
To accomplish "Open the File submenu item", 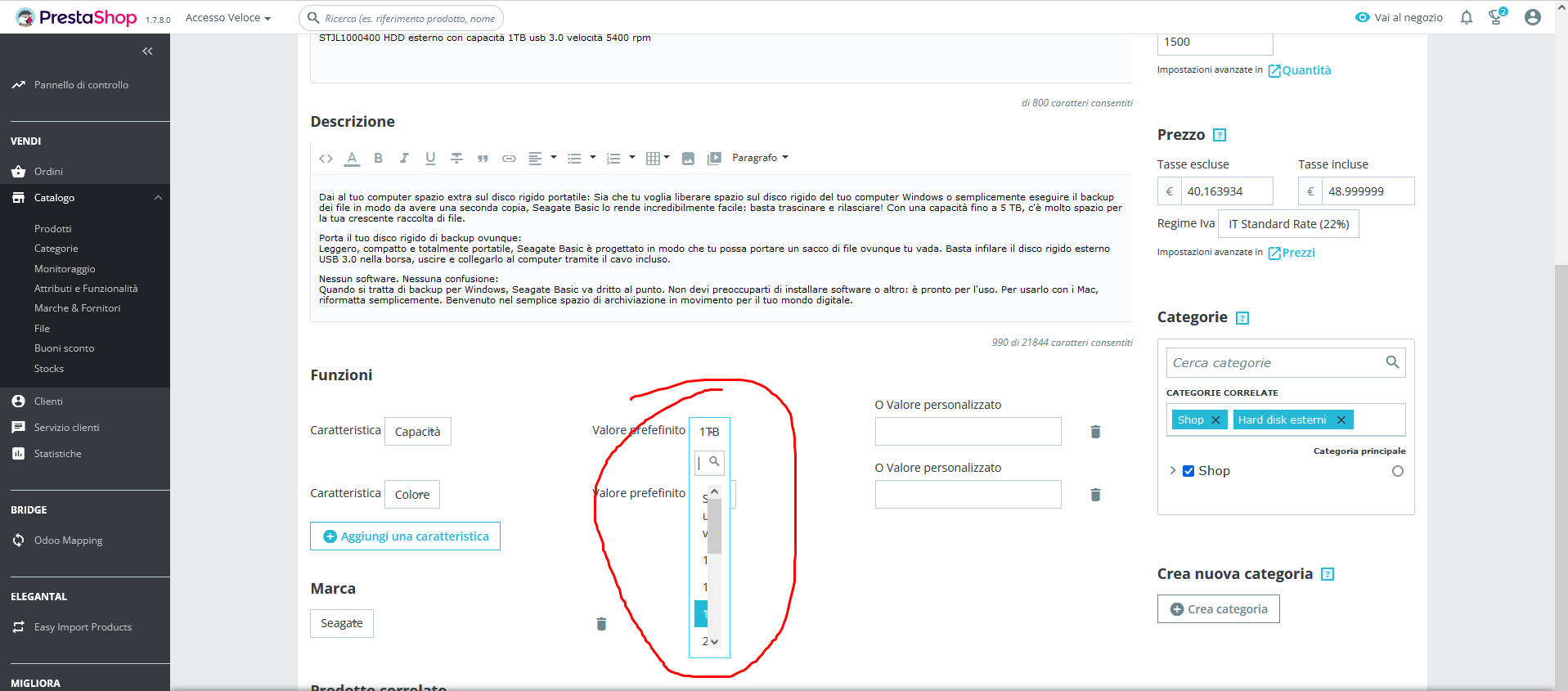I will pos(42,329).
